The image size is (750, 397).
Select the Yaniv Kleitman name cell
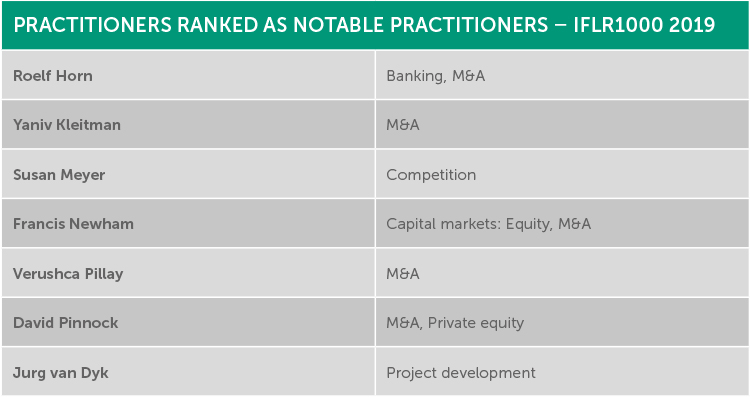click(x=188, y=124)
